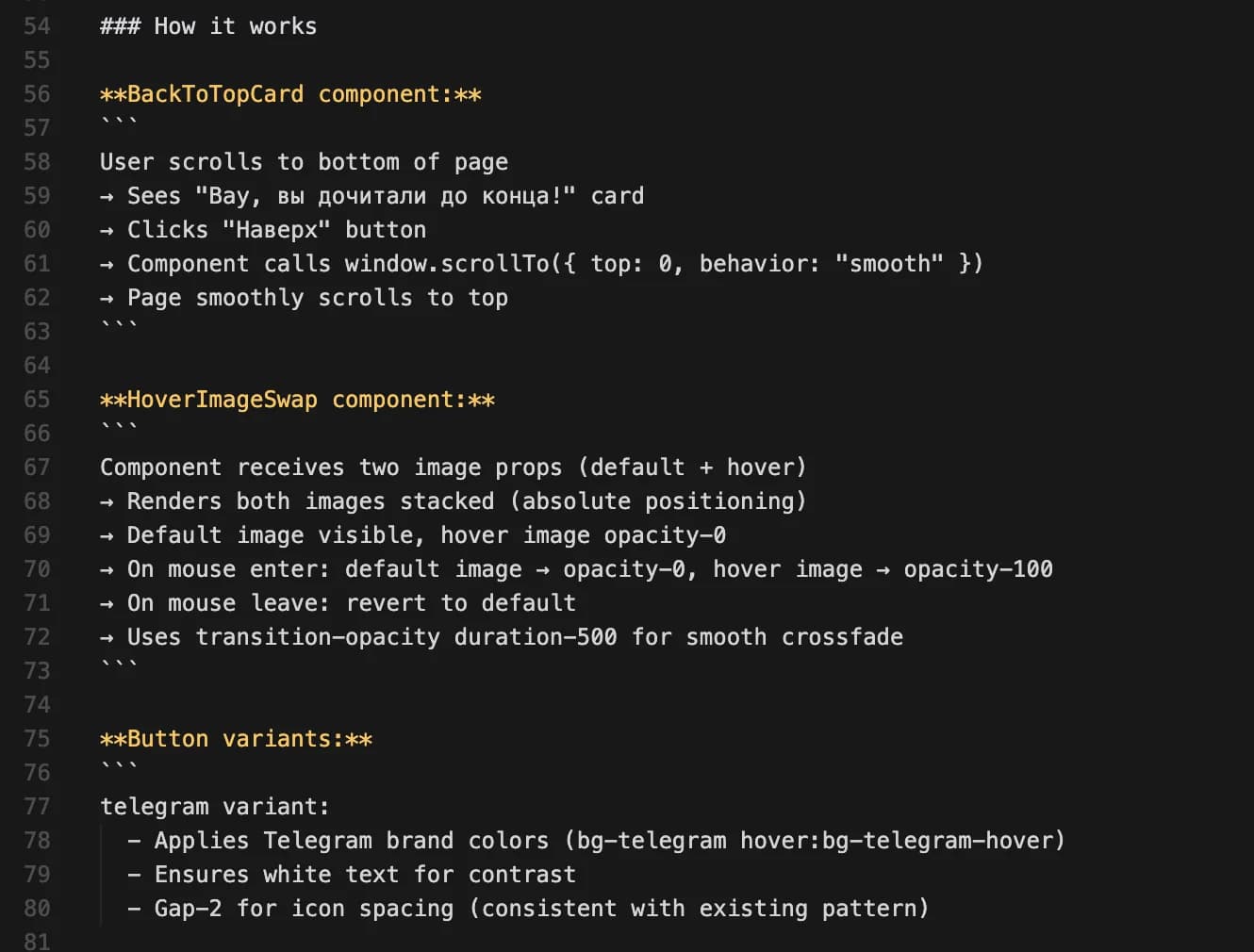Click the "telegram variant:" line
This screenshot has width=1254, height=952.
[214, 807]
